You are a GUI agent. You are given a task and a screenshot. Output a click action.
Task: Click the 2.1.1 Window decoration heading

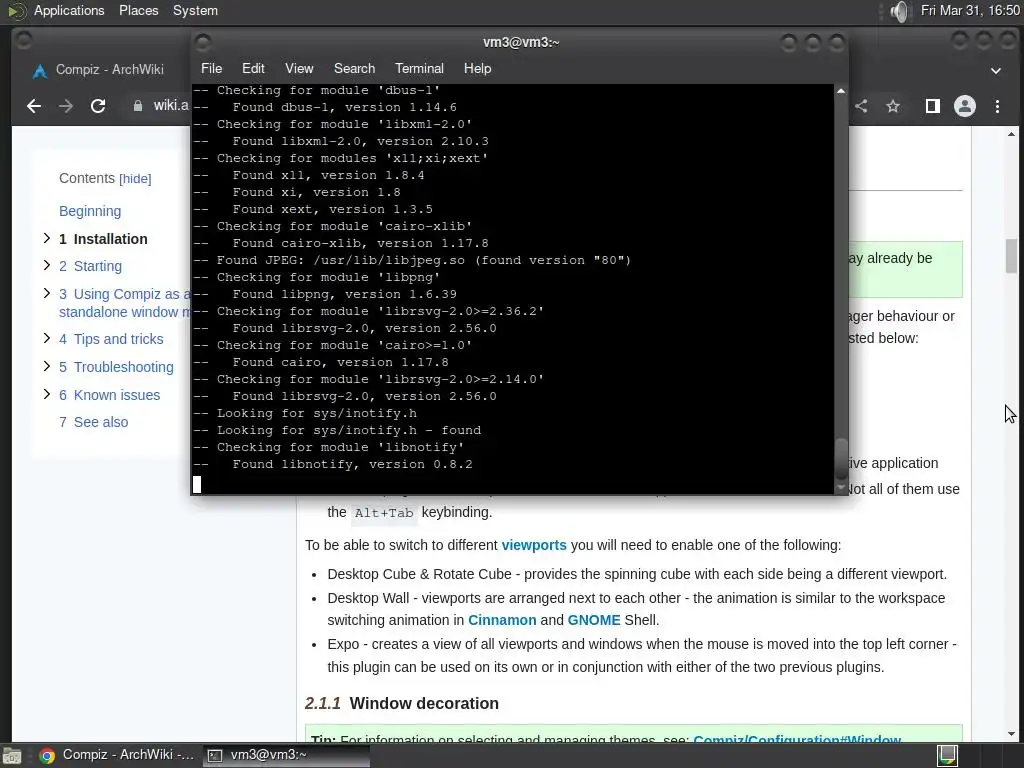point(402,703)
